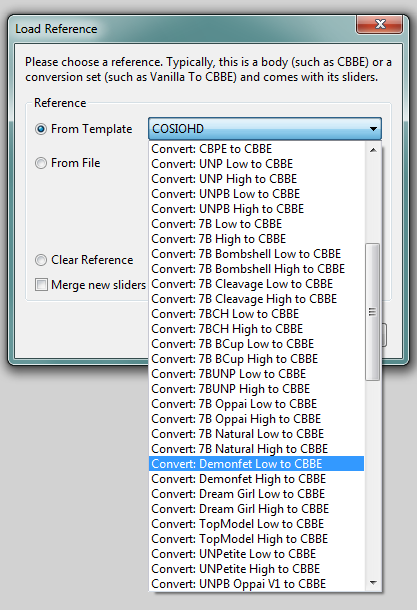Collapse the COSIOHD template dropdown
The image size is (417, 610).
265,129
